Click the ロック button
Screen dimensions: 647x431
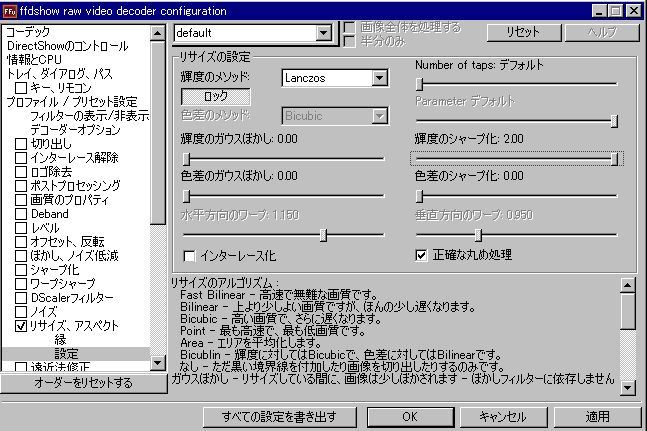pos(216,97)
